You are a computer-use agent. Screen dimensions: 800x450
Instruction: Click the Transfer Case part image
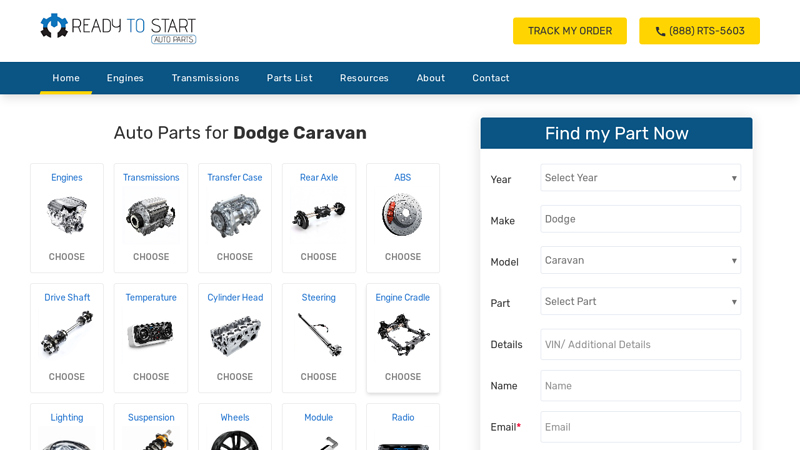point(235,215)
